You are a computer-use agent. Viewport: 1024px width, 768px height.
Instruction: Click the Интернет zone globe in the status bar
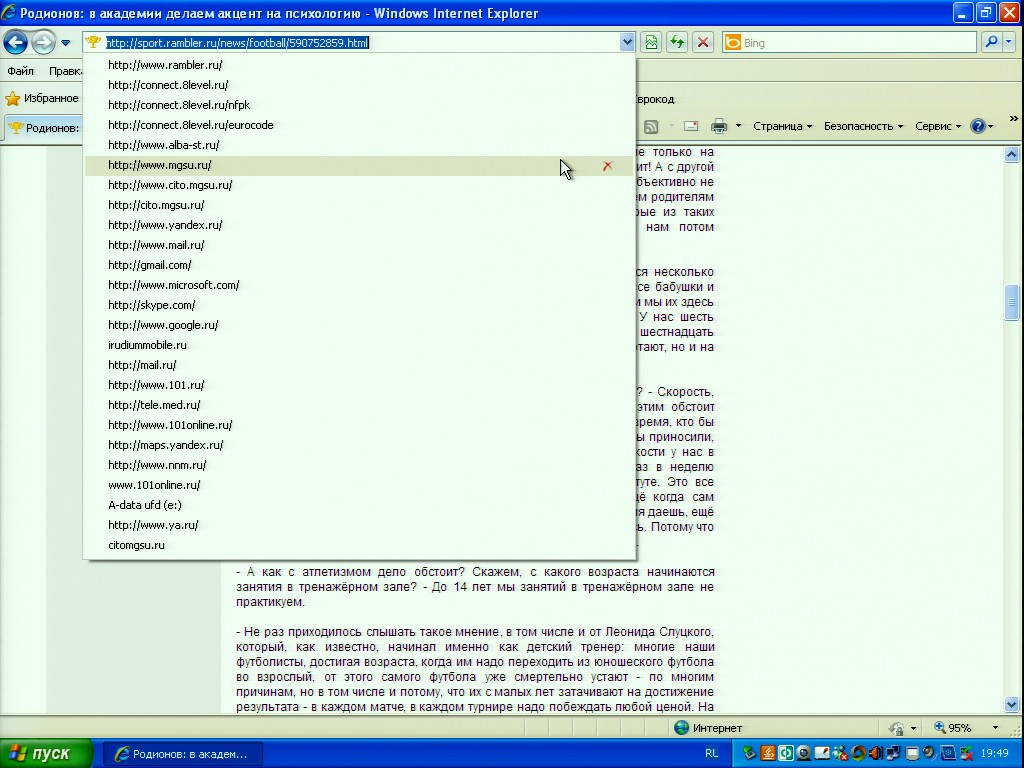pos(681,728)
